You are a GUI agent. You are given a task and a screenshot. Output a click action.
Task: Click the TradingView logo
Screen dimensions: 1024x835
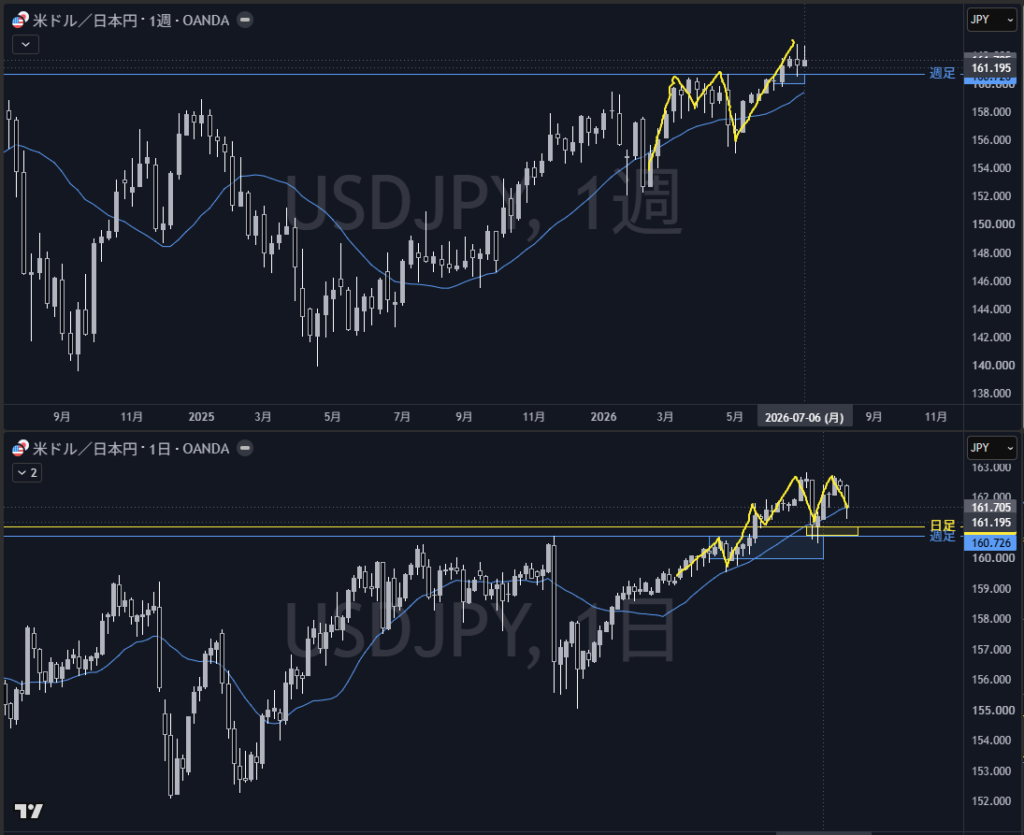[x=29, y=811]
